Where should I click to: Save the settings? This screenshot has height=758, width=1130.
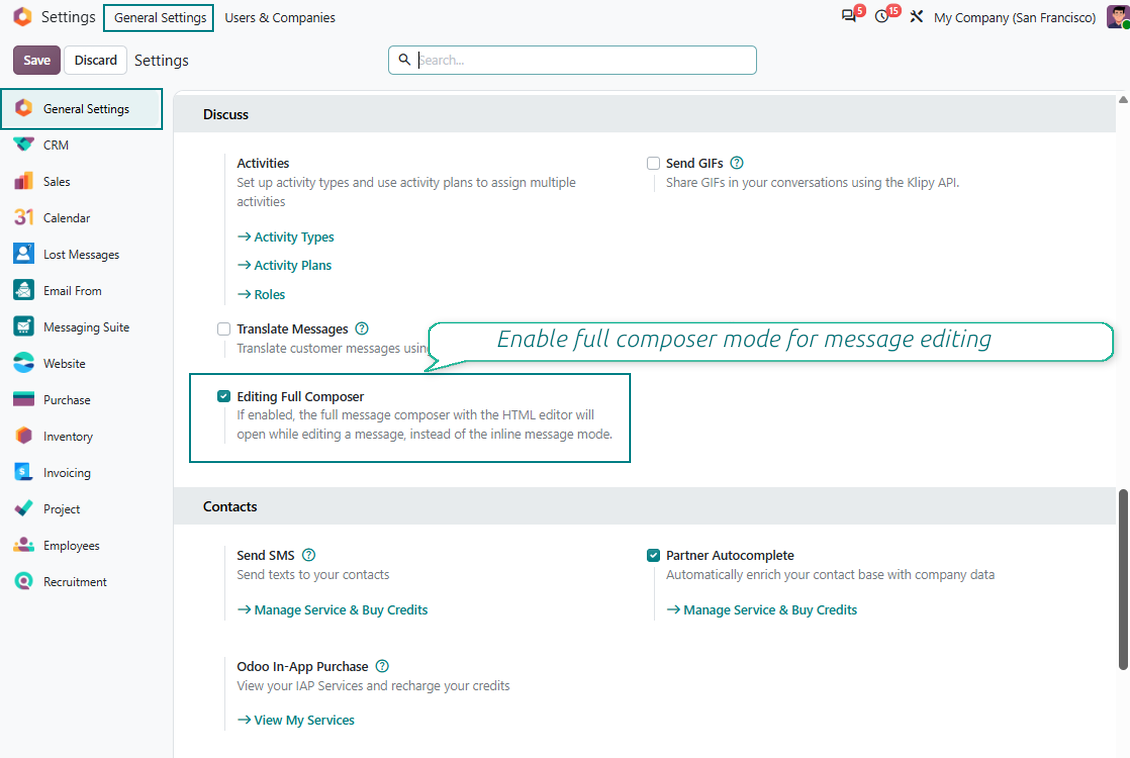click(37, 60)
